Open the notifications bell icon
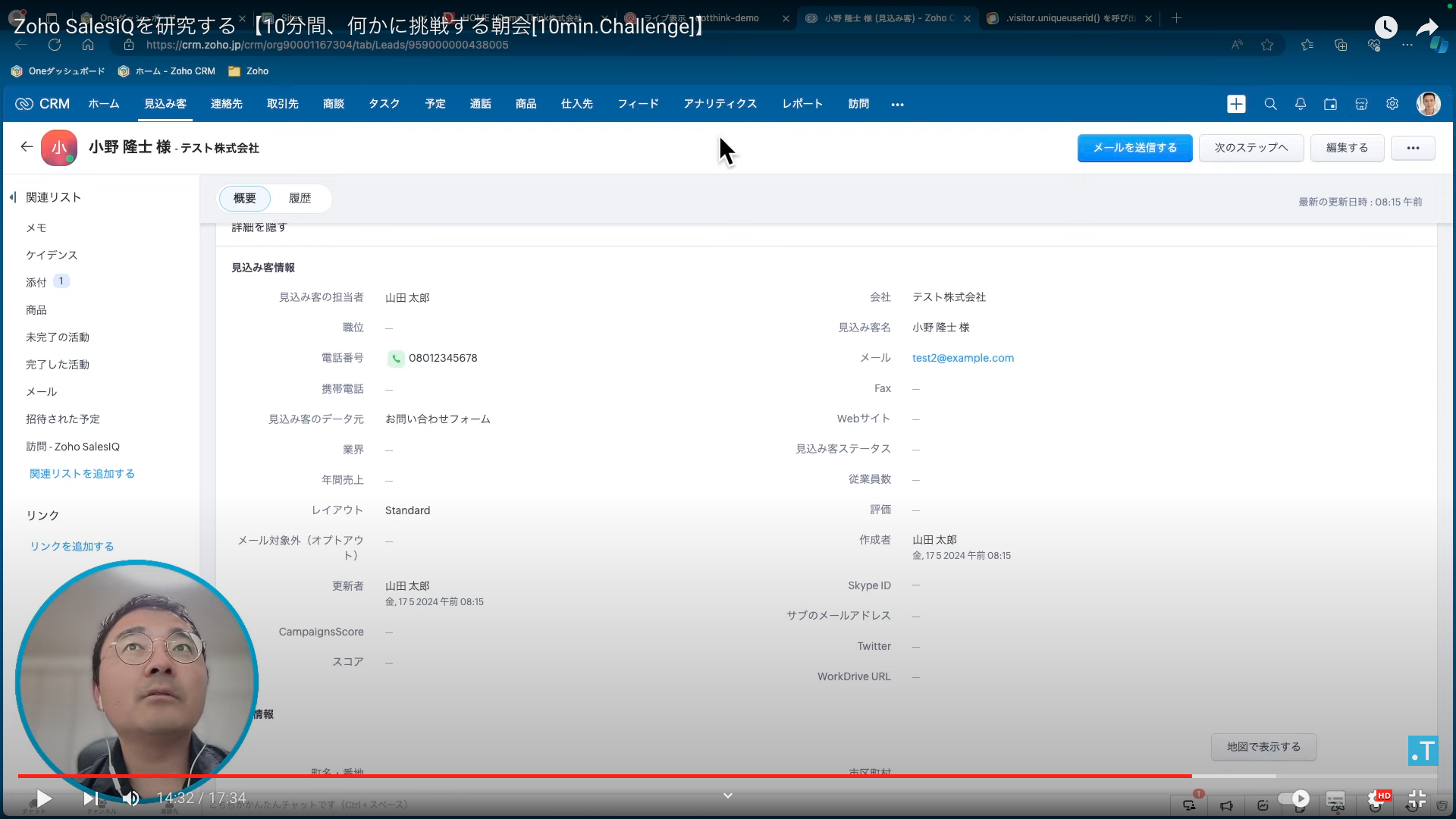Image resolution: width=1456 pixels, height=819 pixels. pos(1301,104)
